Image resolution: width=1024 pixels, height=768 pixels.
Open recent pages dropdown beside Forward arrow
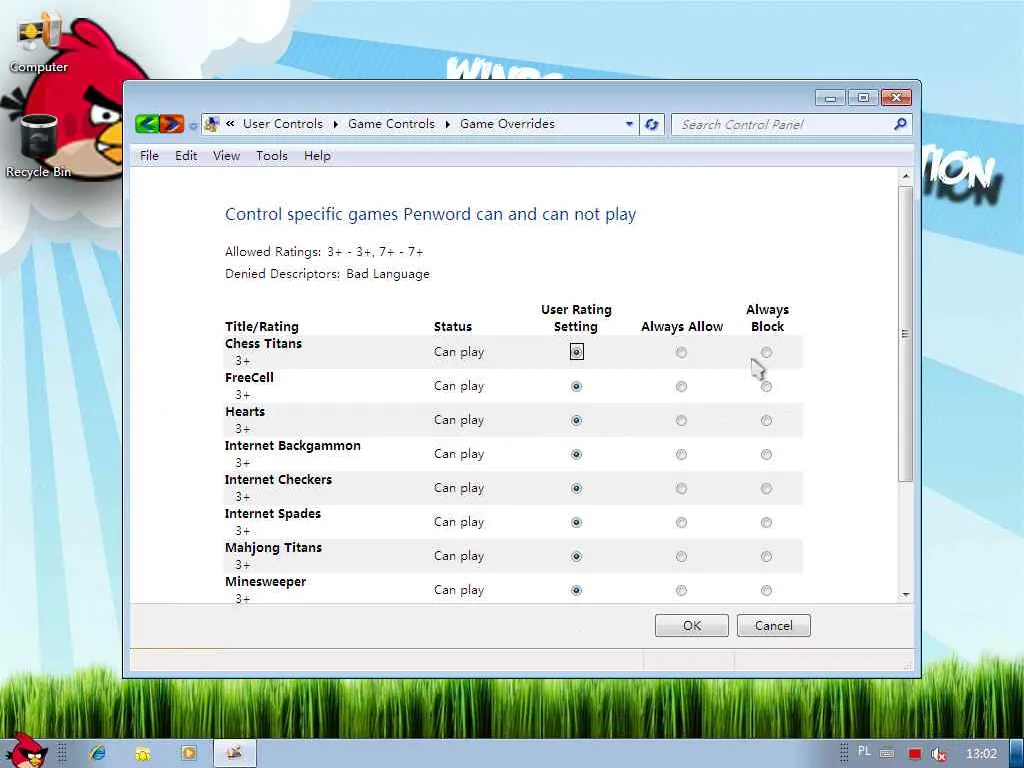coord(193,125)
